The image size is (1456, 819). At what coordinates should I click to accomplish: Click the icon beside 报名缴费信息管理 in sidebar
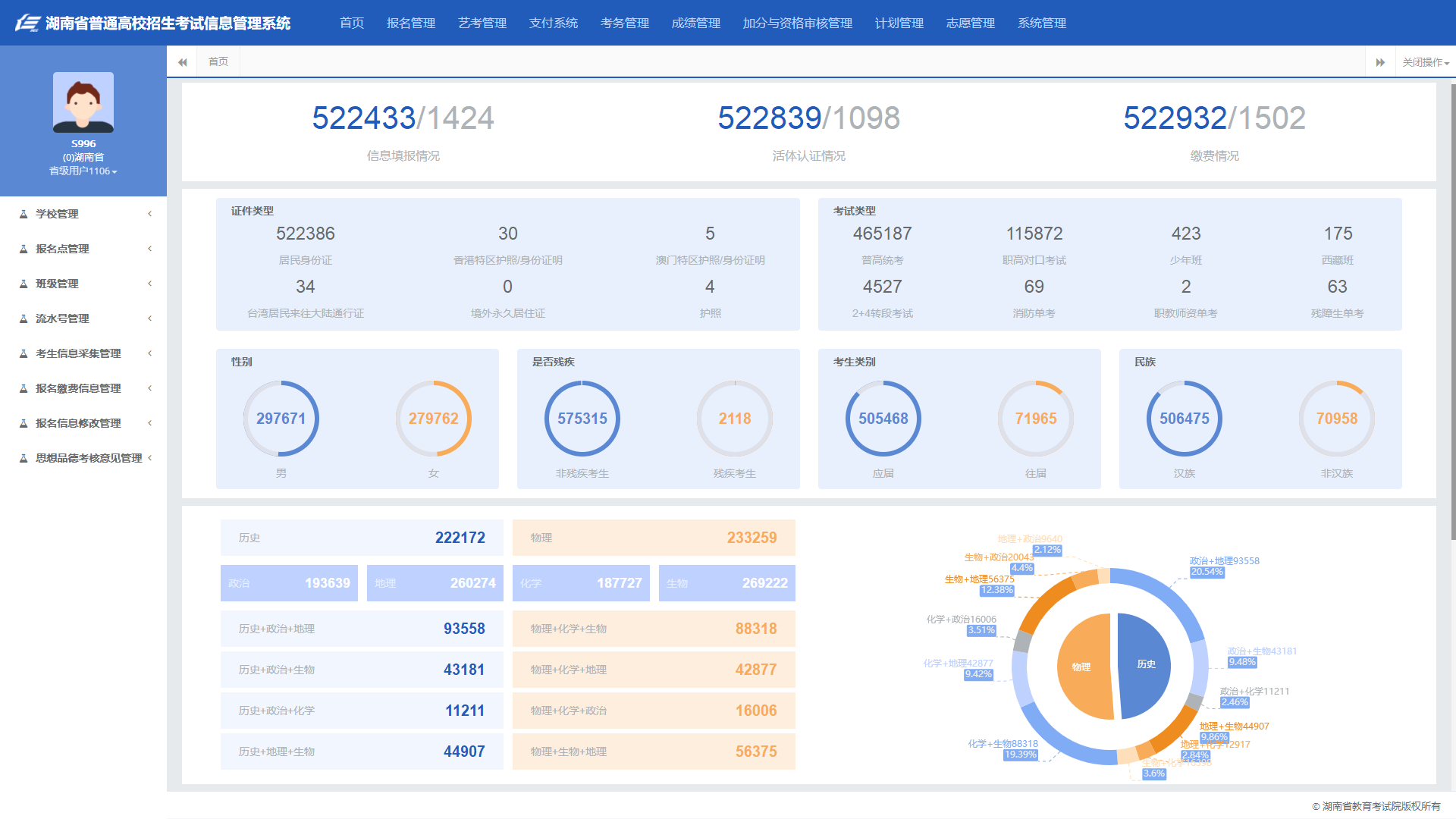(x=24, y=388)
